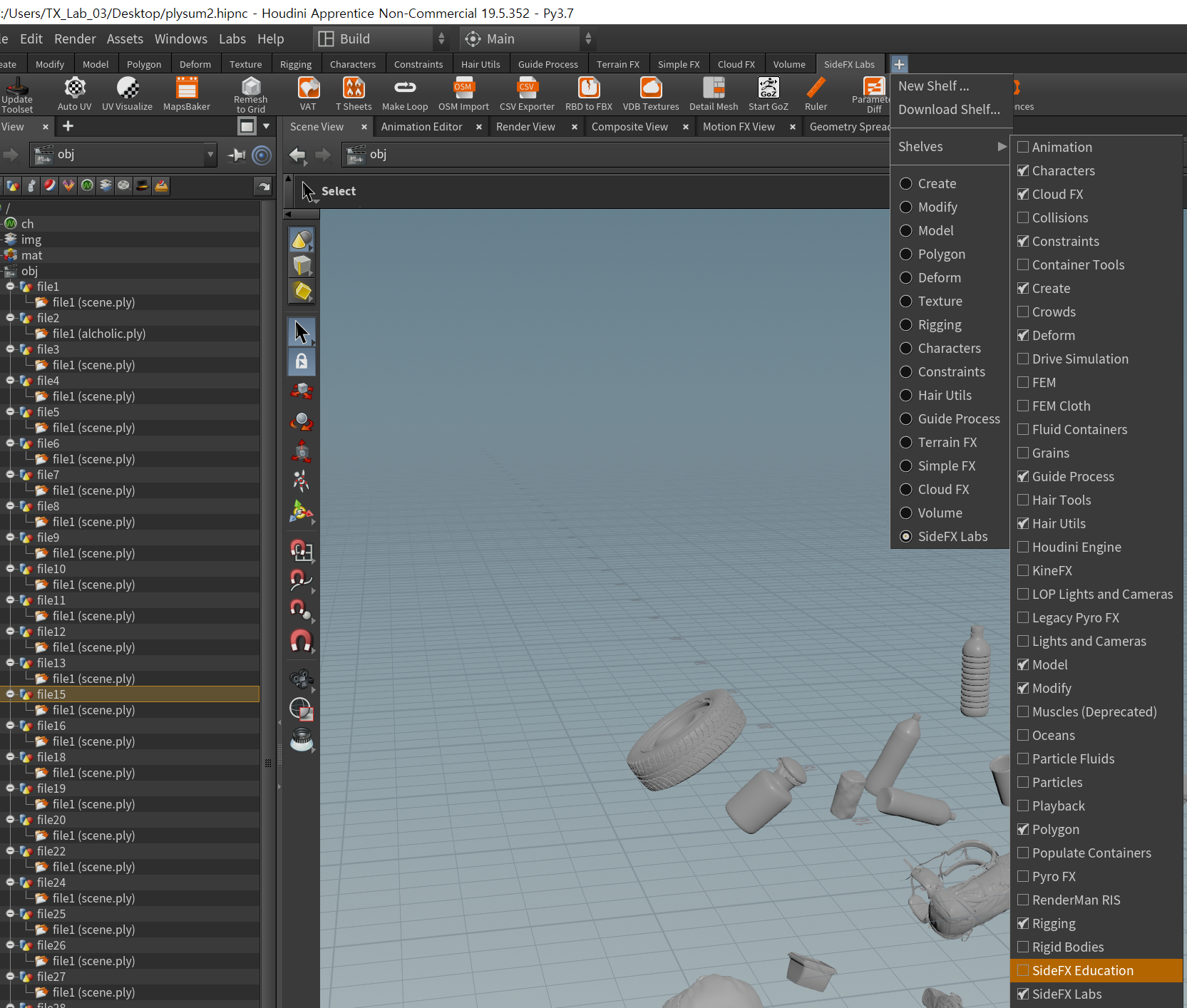Open the Assets menu

pyautogui.click(x=125, y=38)
